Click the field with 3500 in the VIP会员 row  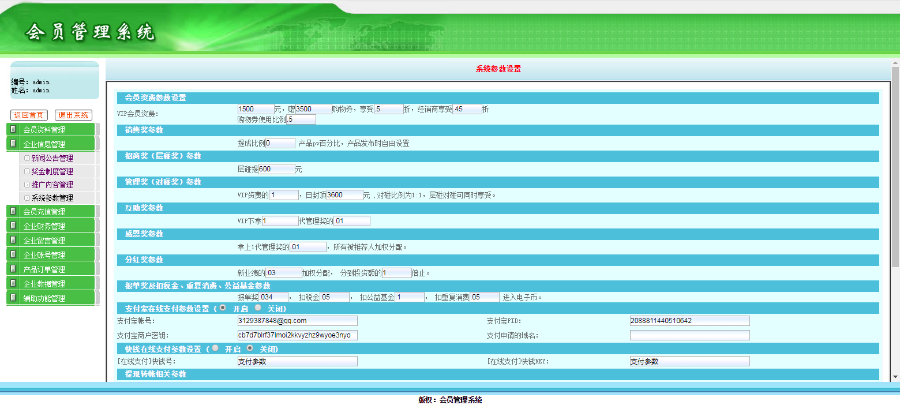[x=312, y=109]
